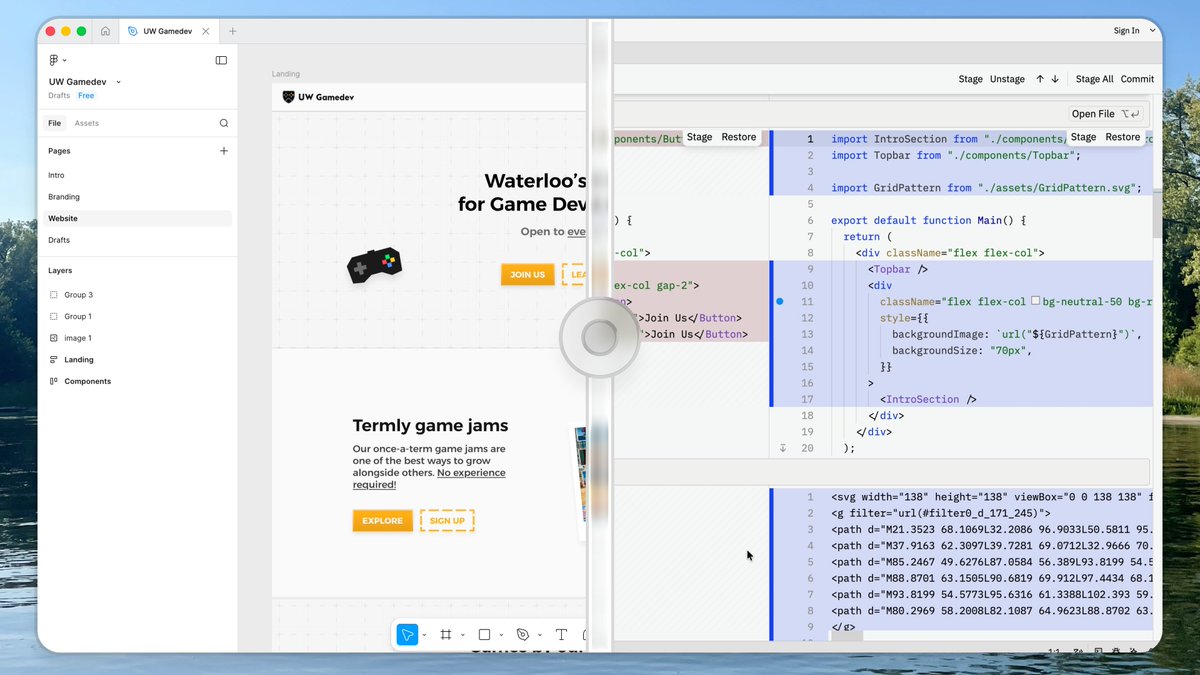
Task: Click the blue breakpoint dot on line 11
Action: [780, 301]
